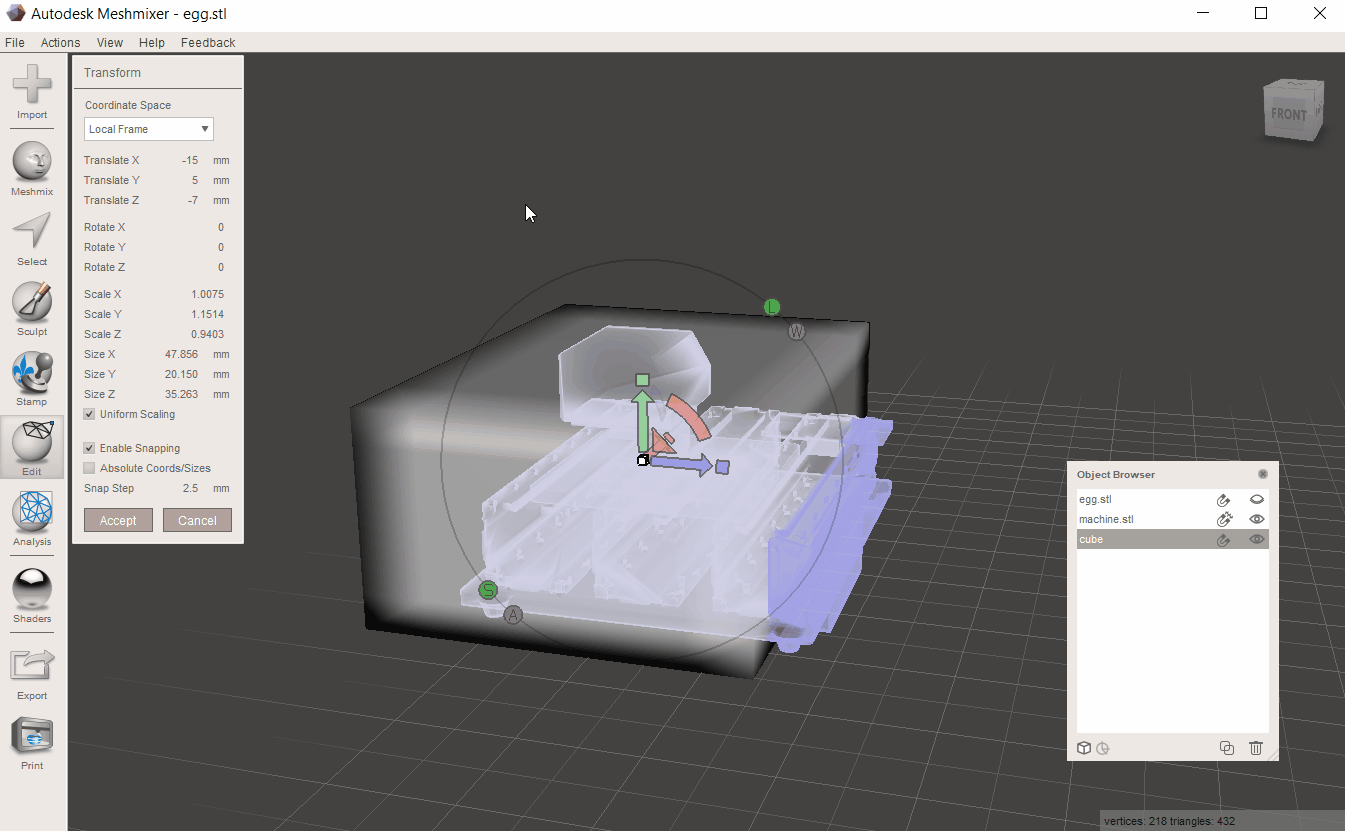Click the white center handle of the gizmo

tap(643, 460)
